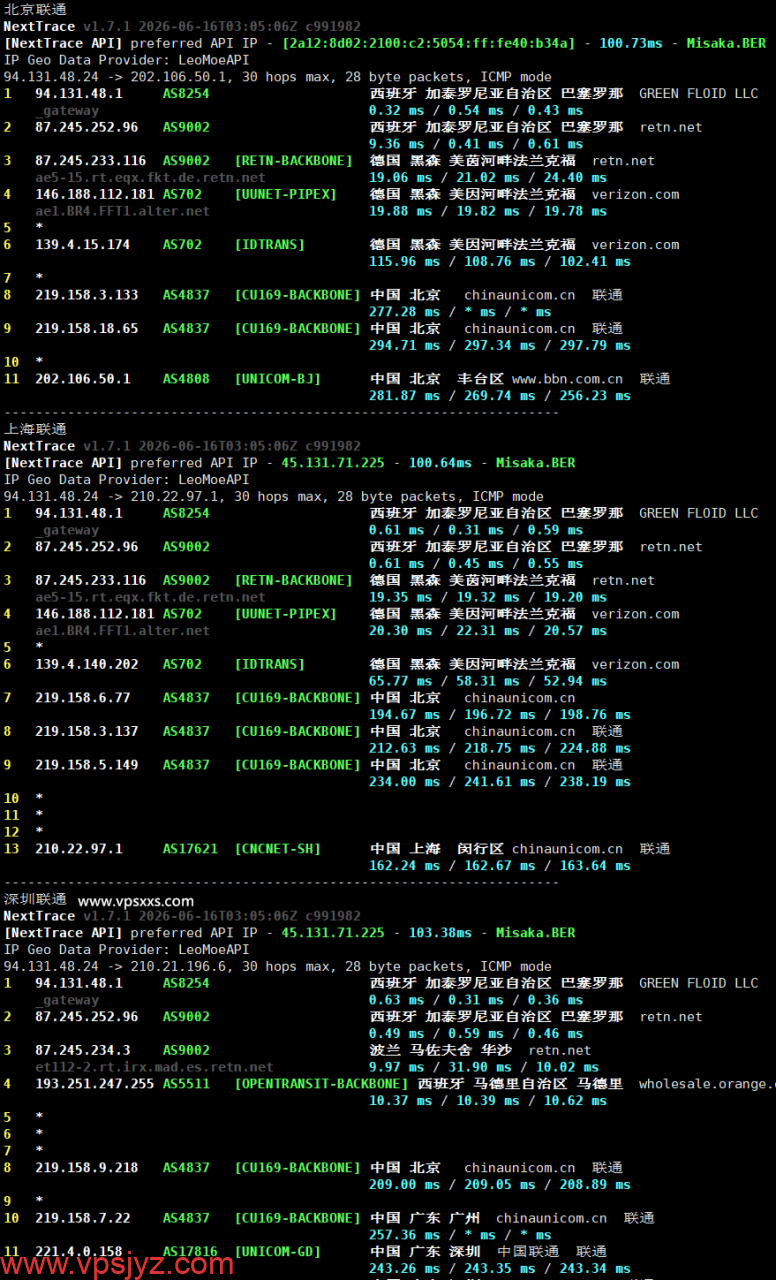Screen dimensions: 776x1280
Task: Select the 194.67 ms latency value
Action: (x=404, y=715)
